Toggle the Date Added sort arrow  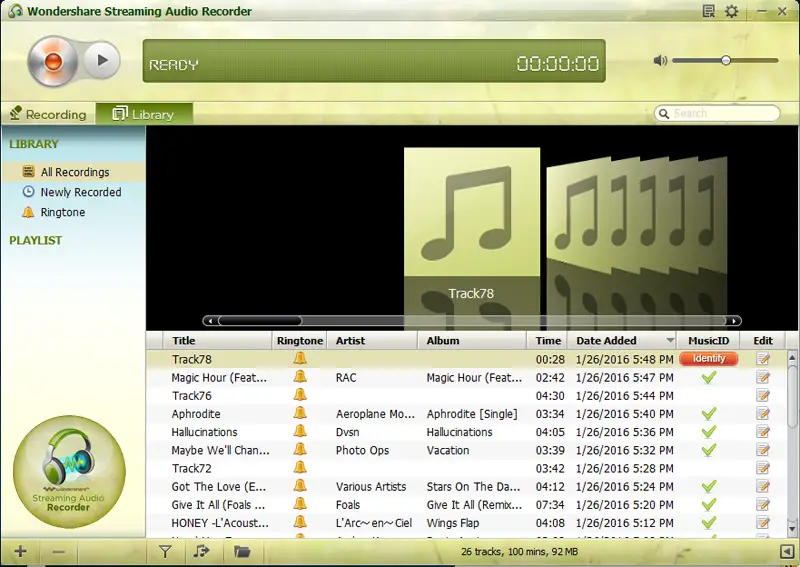click(669, 341)
